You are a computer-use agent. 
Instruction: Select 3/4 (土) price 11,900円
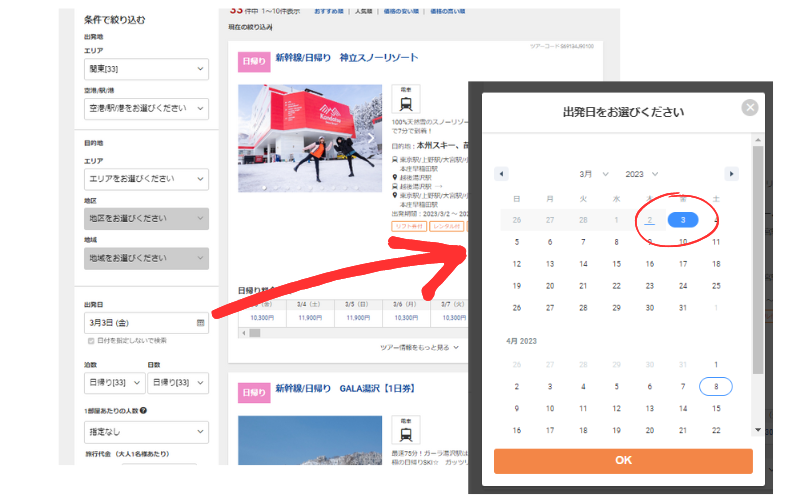pos(310,318)
